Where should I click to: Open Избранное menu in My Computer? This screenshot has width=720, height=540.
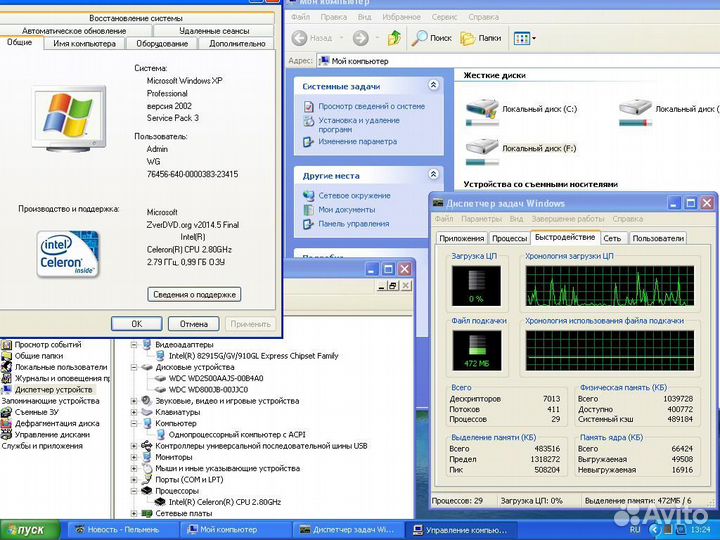click(401, 17)
